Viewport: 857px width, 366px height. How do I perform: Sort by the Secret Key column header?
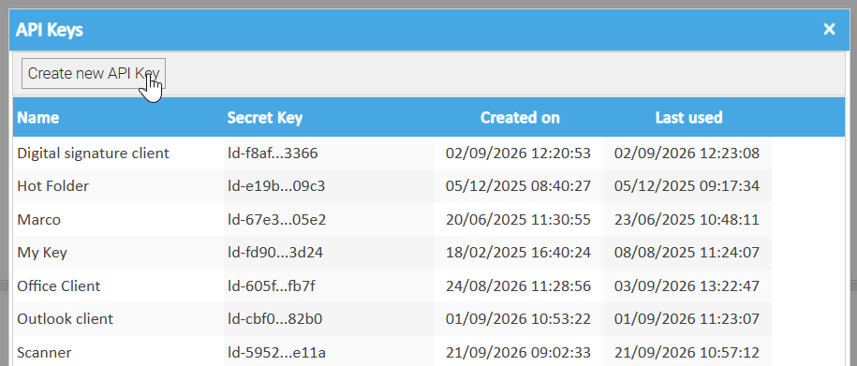[x=265, y=117]
